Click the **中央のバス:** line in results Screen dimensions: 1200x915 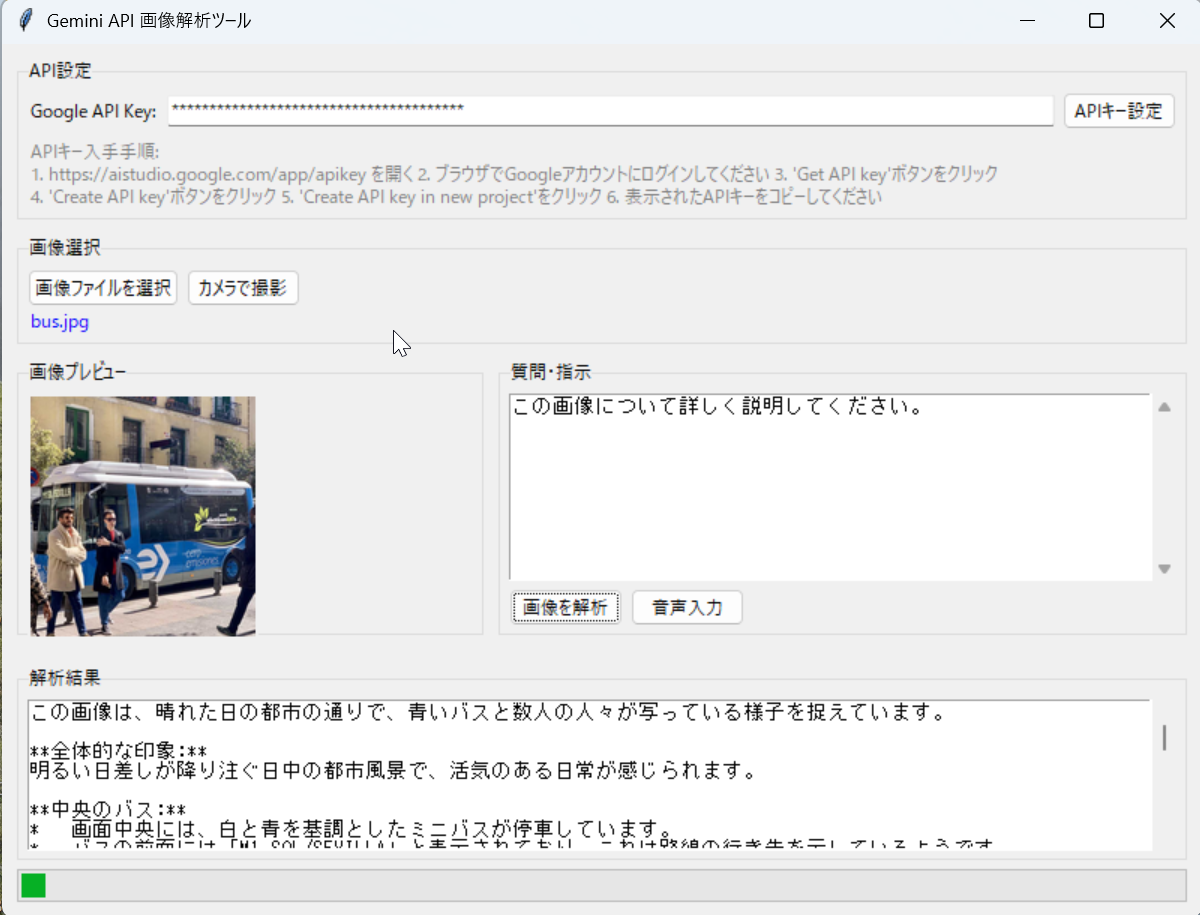[108, 809]
